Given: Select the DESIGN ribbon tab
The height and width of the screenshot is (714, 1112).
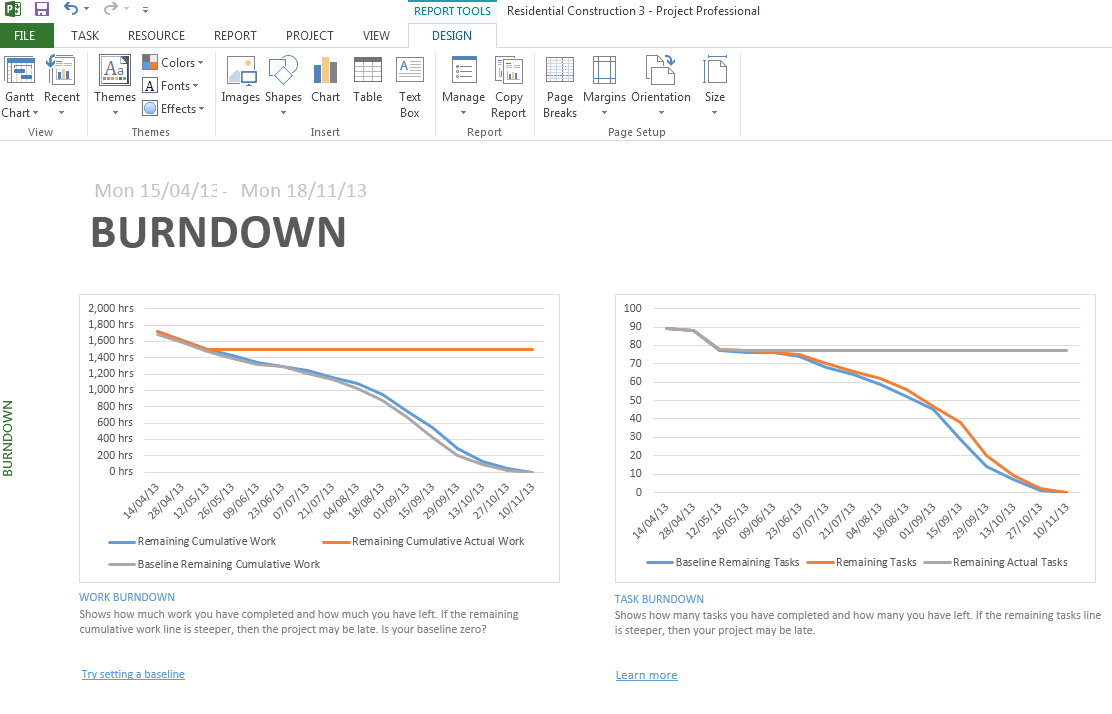Looking at the screenshot, I should [452, 35].
